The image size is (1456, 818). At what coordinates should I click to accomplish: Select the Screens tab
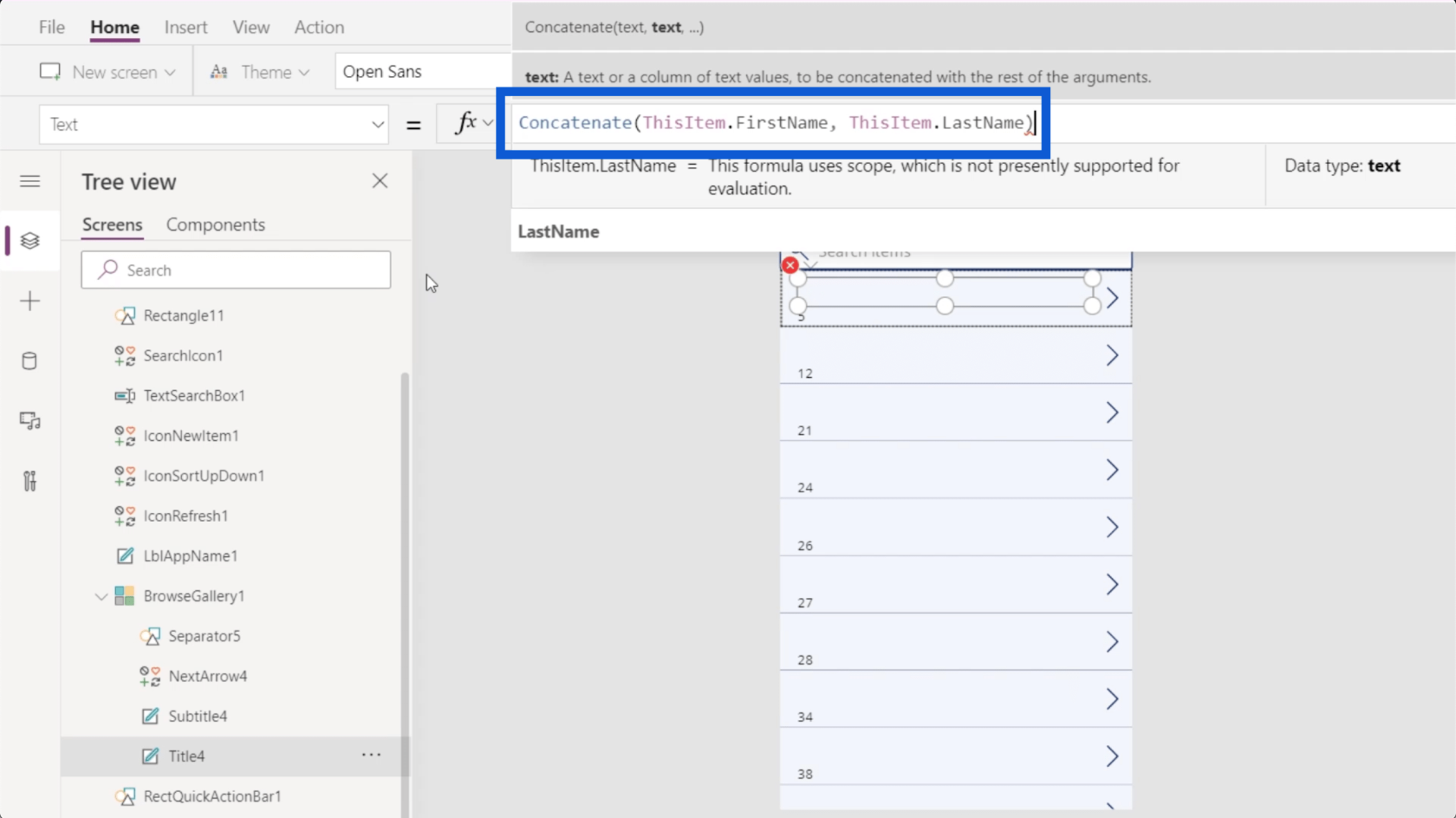point(112,224)
